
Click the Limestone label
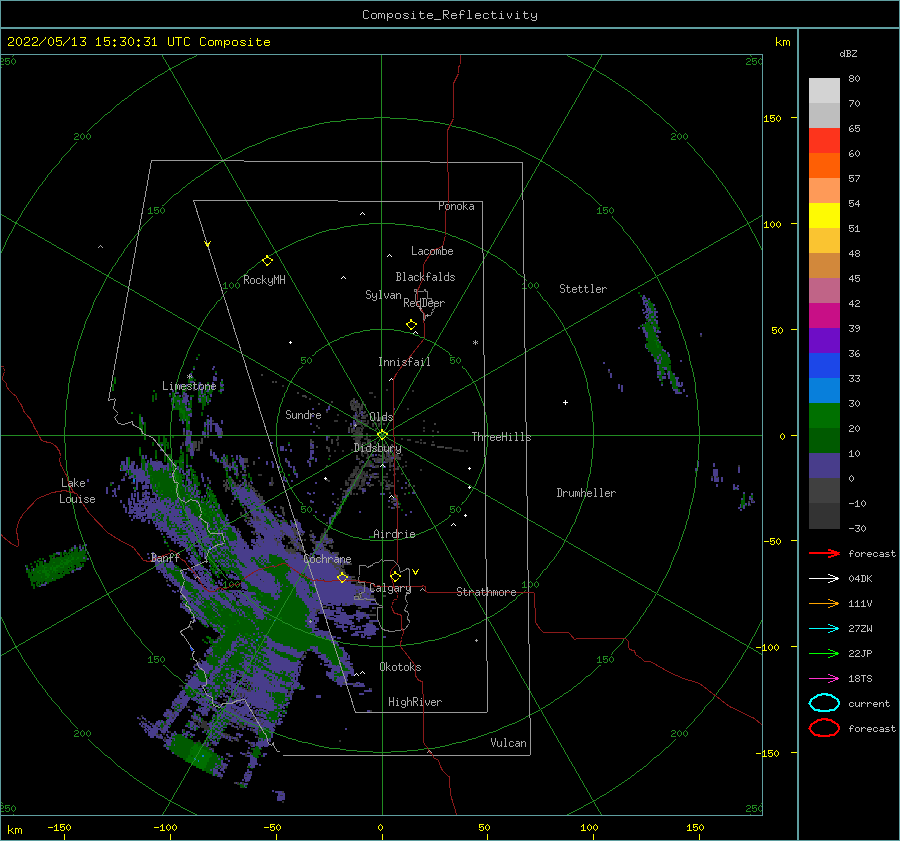189,386
